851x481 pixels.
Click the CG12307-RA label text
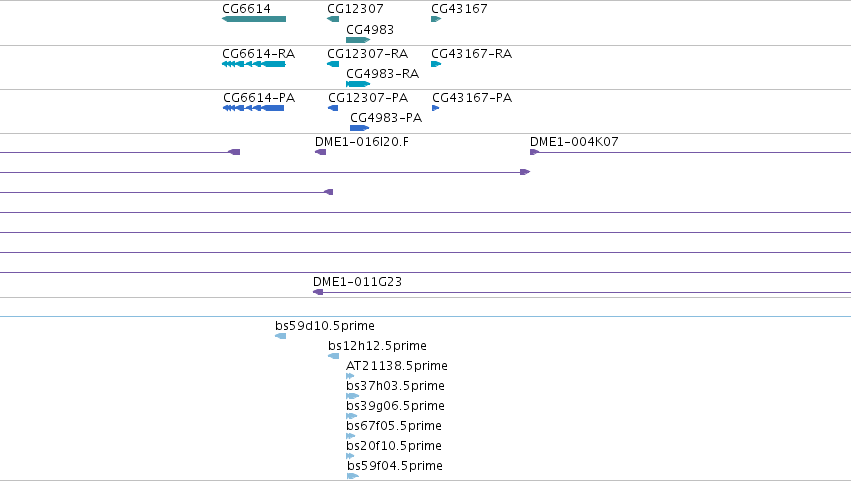[x=367, y=54]
